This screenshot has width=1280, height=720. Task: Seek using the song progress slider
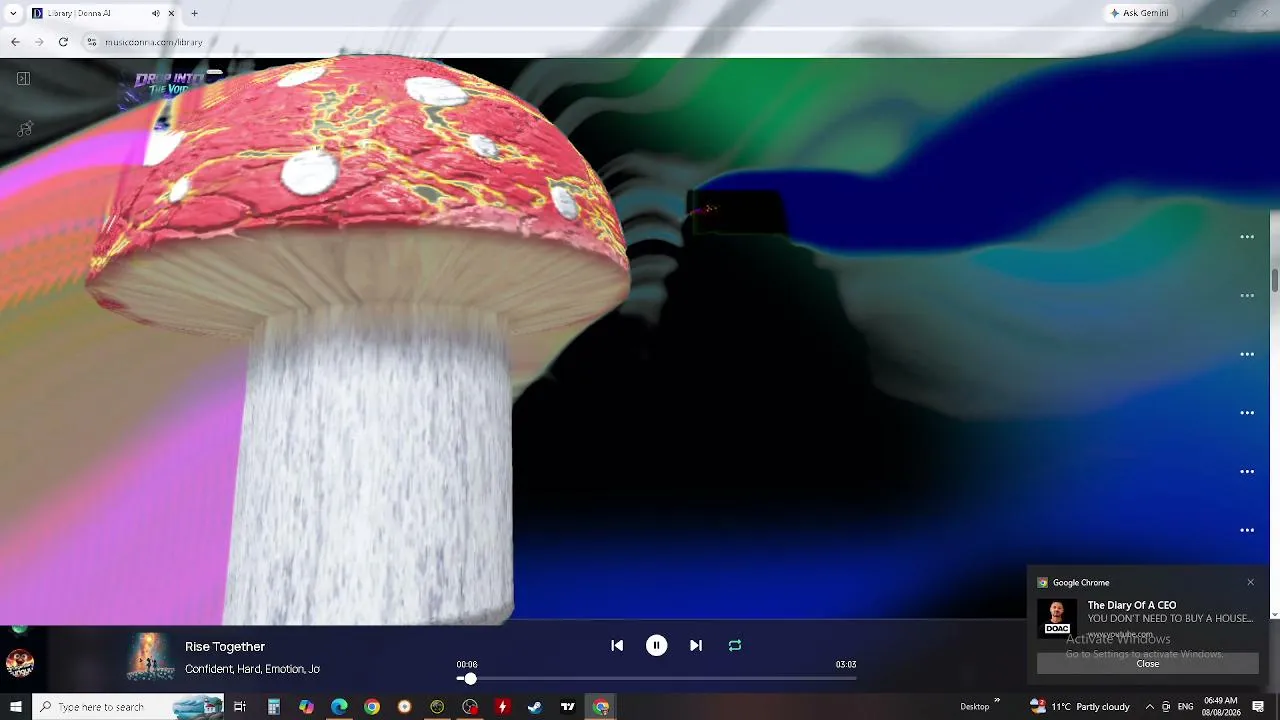pos(657,679)
